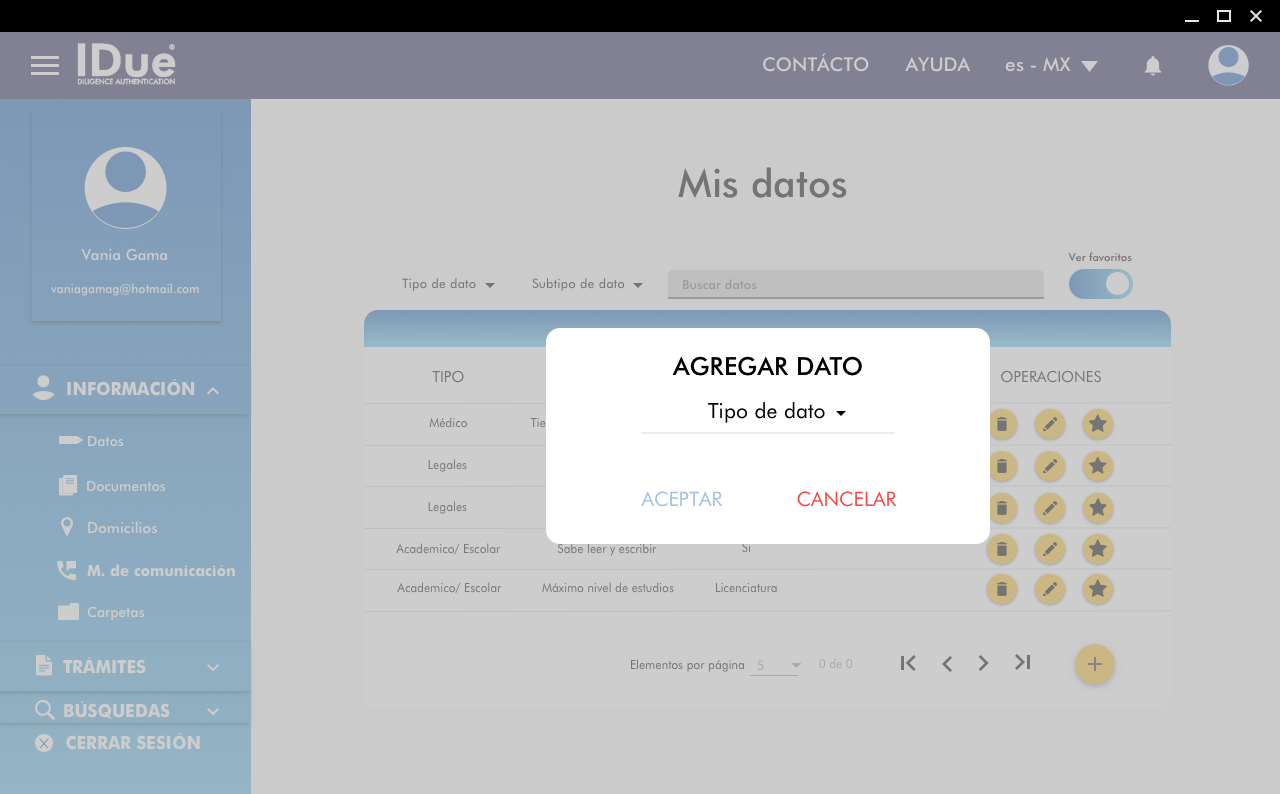Click the ACEPTAR button

(x=682, y=499)
